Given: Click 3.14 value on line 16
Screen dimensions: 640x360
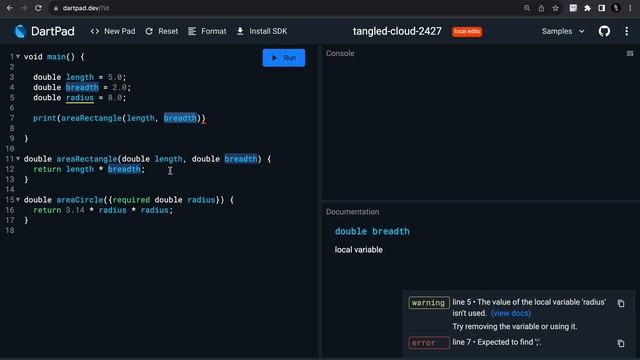Looking at the screenshot, I should pos(75,210).
